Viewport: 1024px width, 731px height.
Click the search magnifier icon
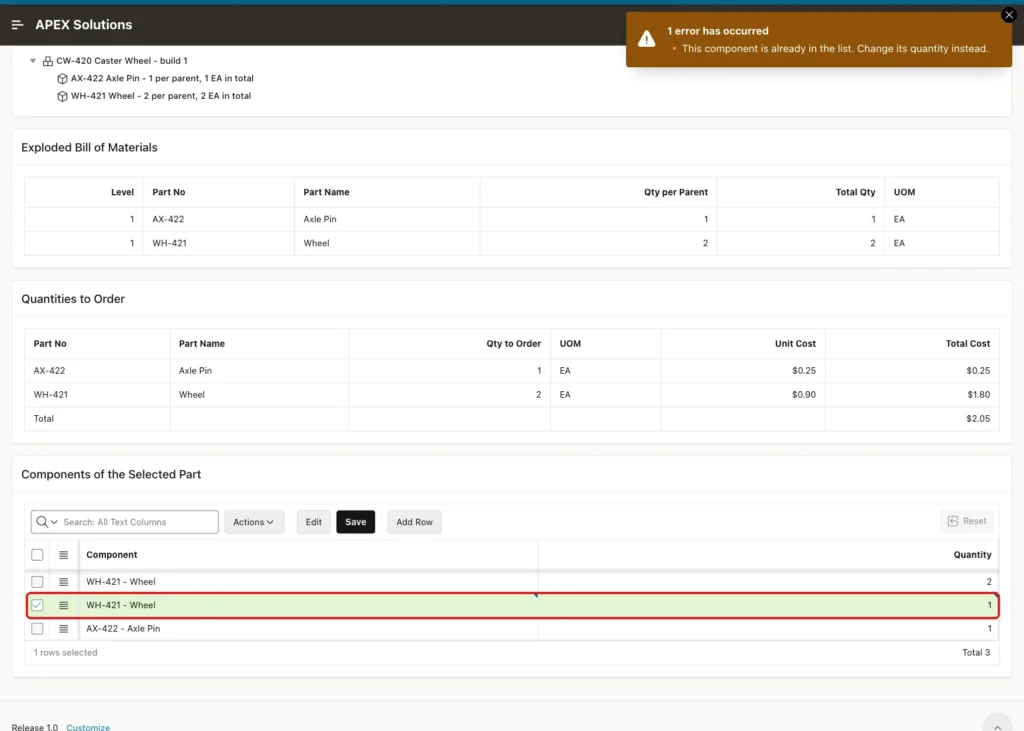pyautogui.click(x=42, y=522)
